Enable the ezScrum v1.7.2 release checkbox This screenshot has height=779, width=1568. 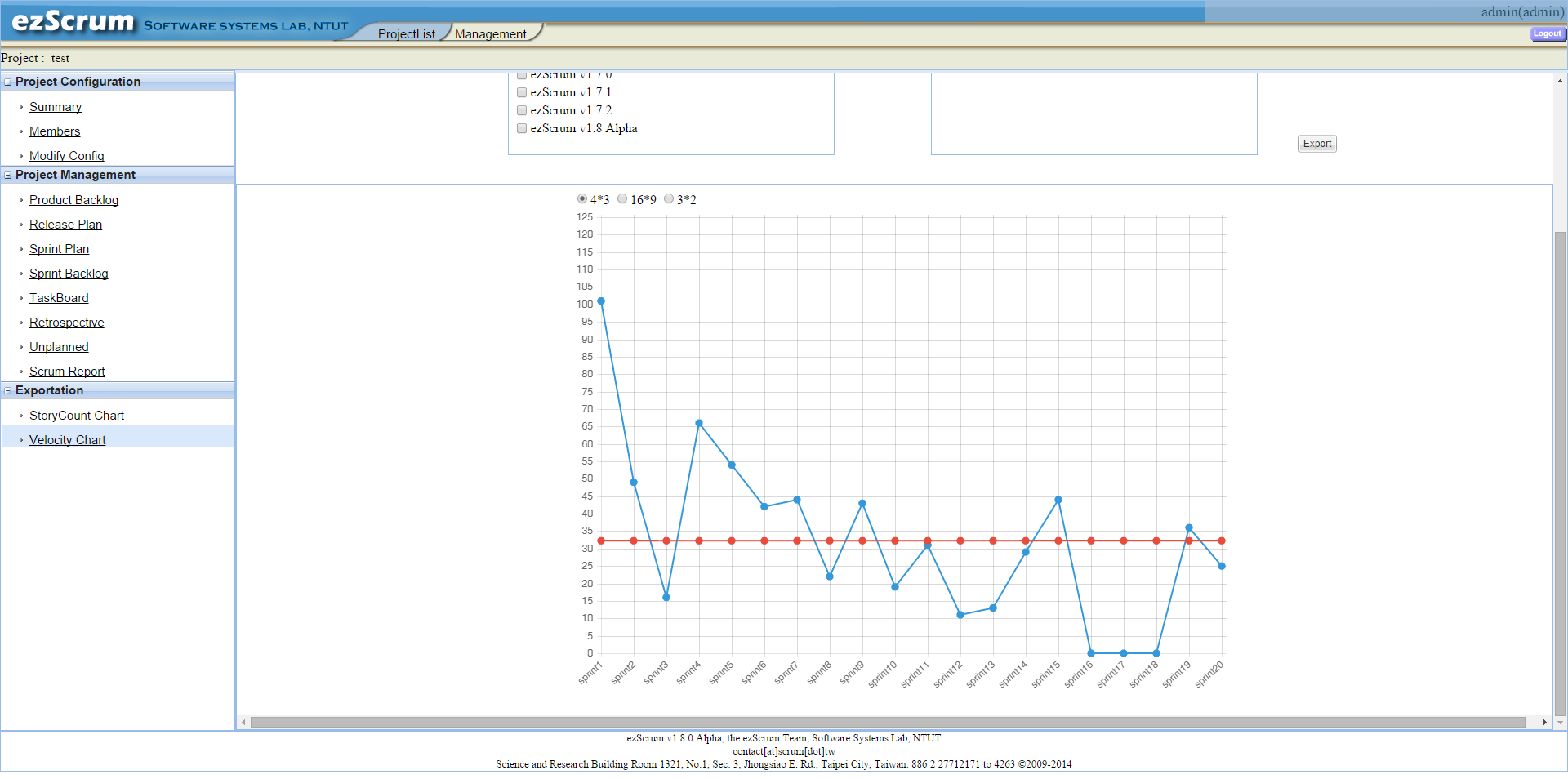522,111
